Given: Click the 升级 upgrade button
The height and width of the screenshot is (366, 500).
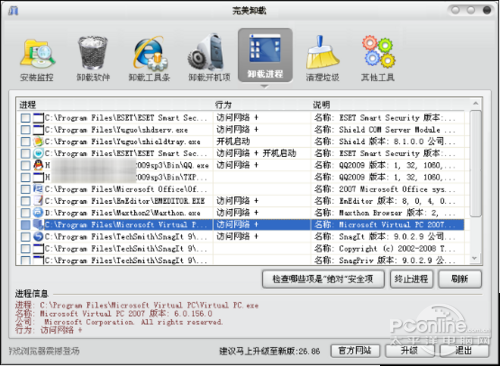Looking at the screenshot, I should (x=410, y=351).
